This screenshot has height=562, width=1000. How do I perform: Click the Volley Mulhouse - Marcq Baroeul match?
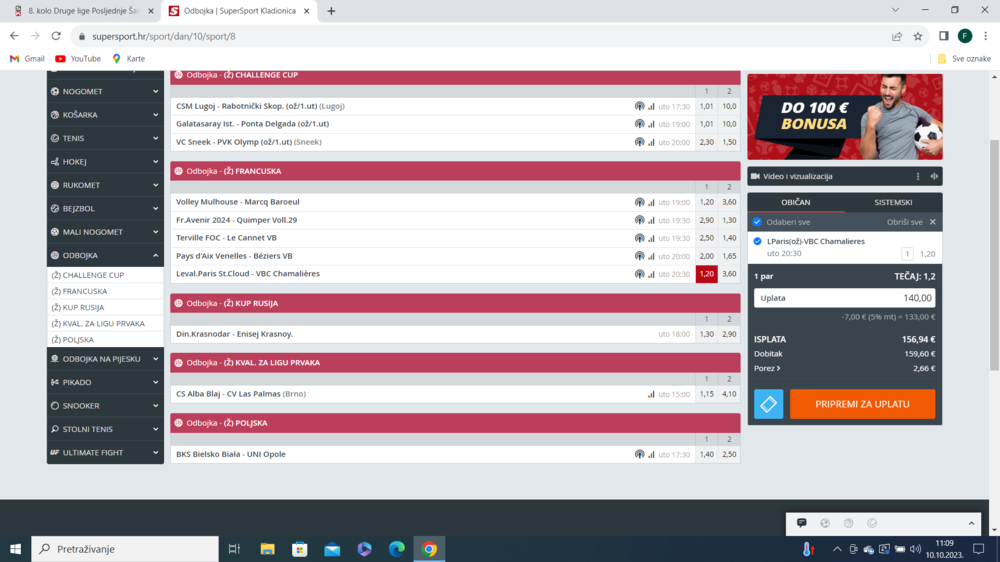238,202
